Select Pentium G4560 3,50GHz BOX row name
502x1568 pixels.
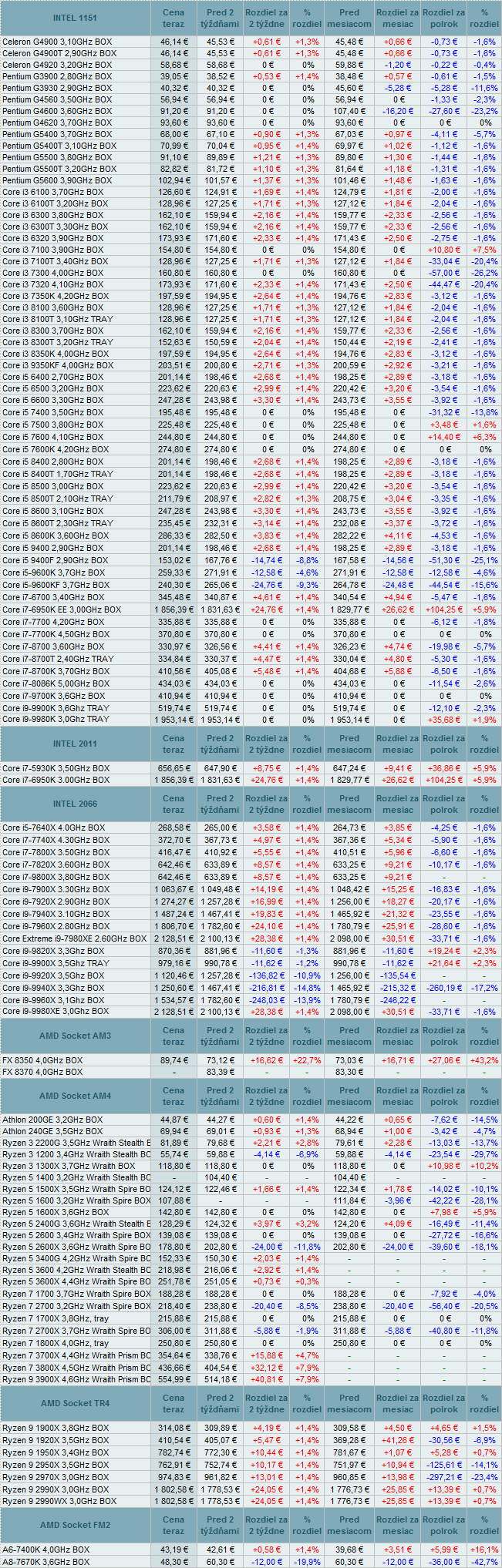point(56,99)
